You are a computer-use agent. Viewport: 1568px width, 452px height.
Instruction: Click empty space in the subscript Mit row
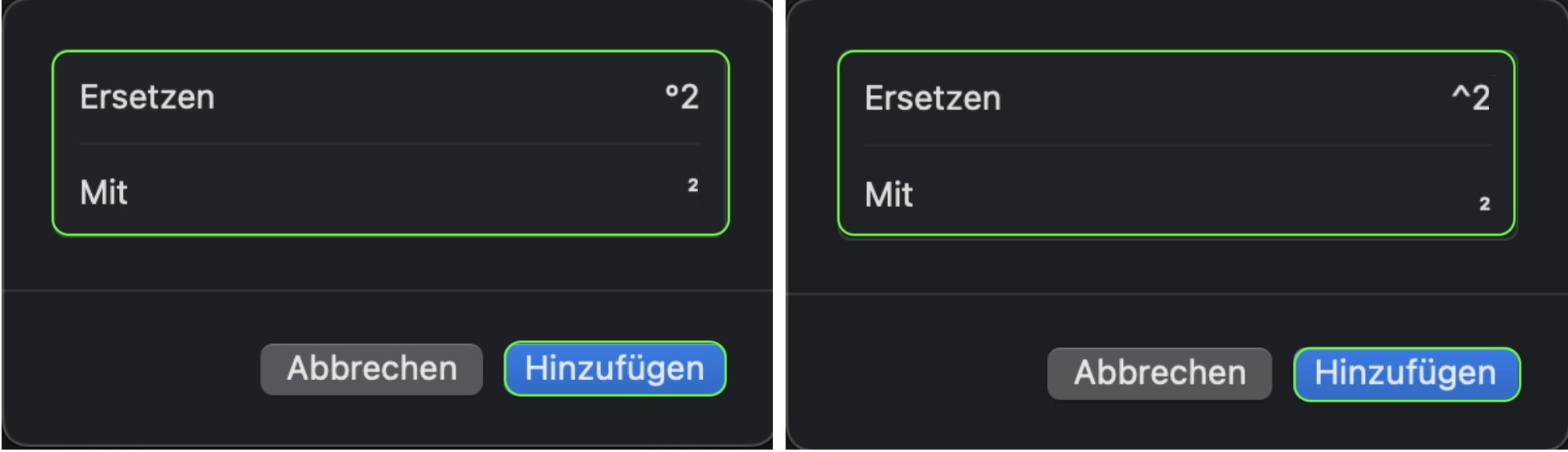pos(1183,195)
